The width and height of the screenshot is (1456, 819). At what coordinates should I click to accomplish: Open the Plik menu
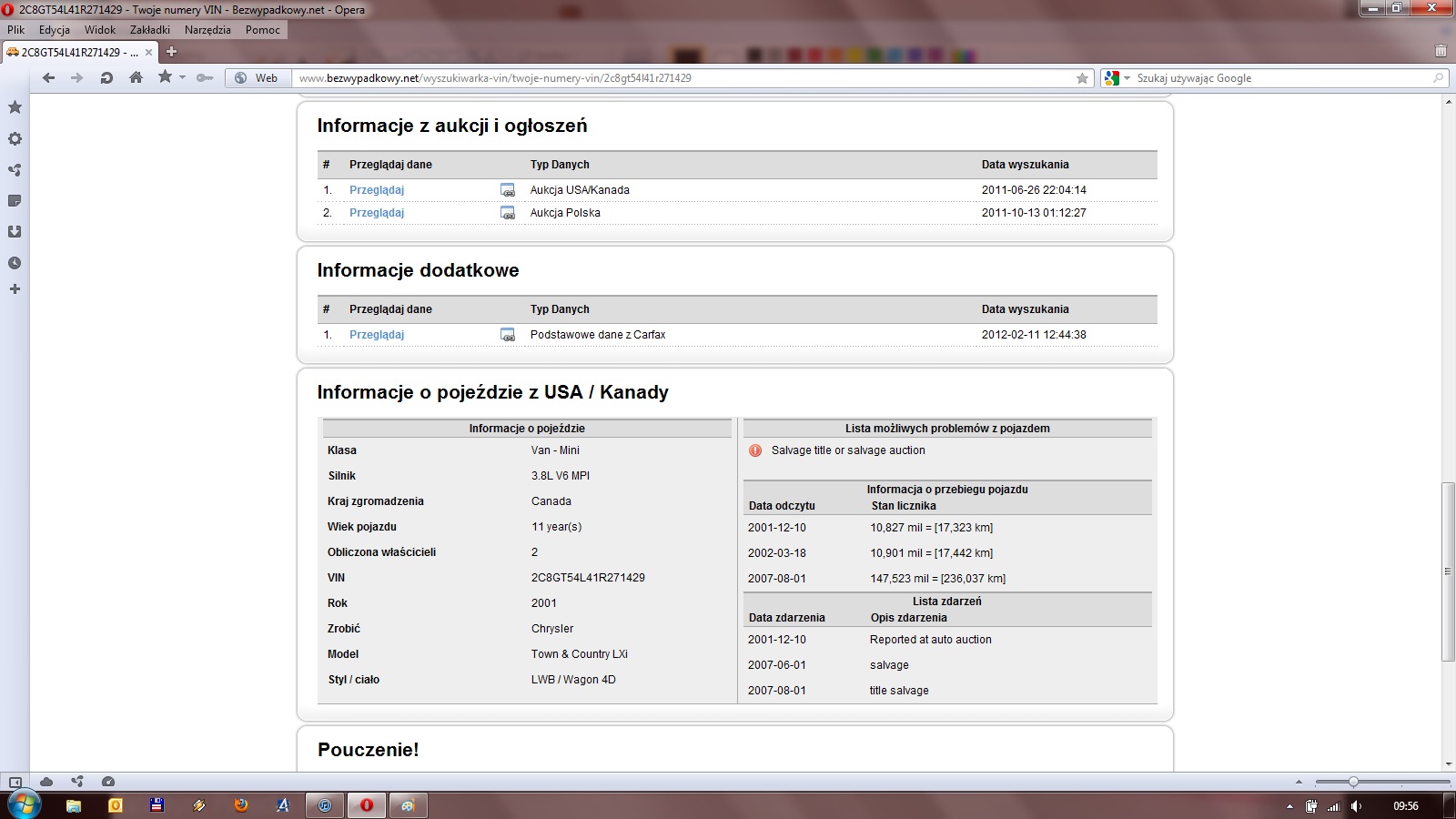click(x=15, y=30)
